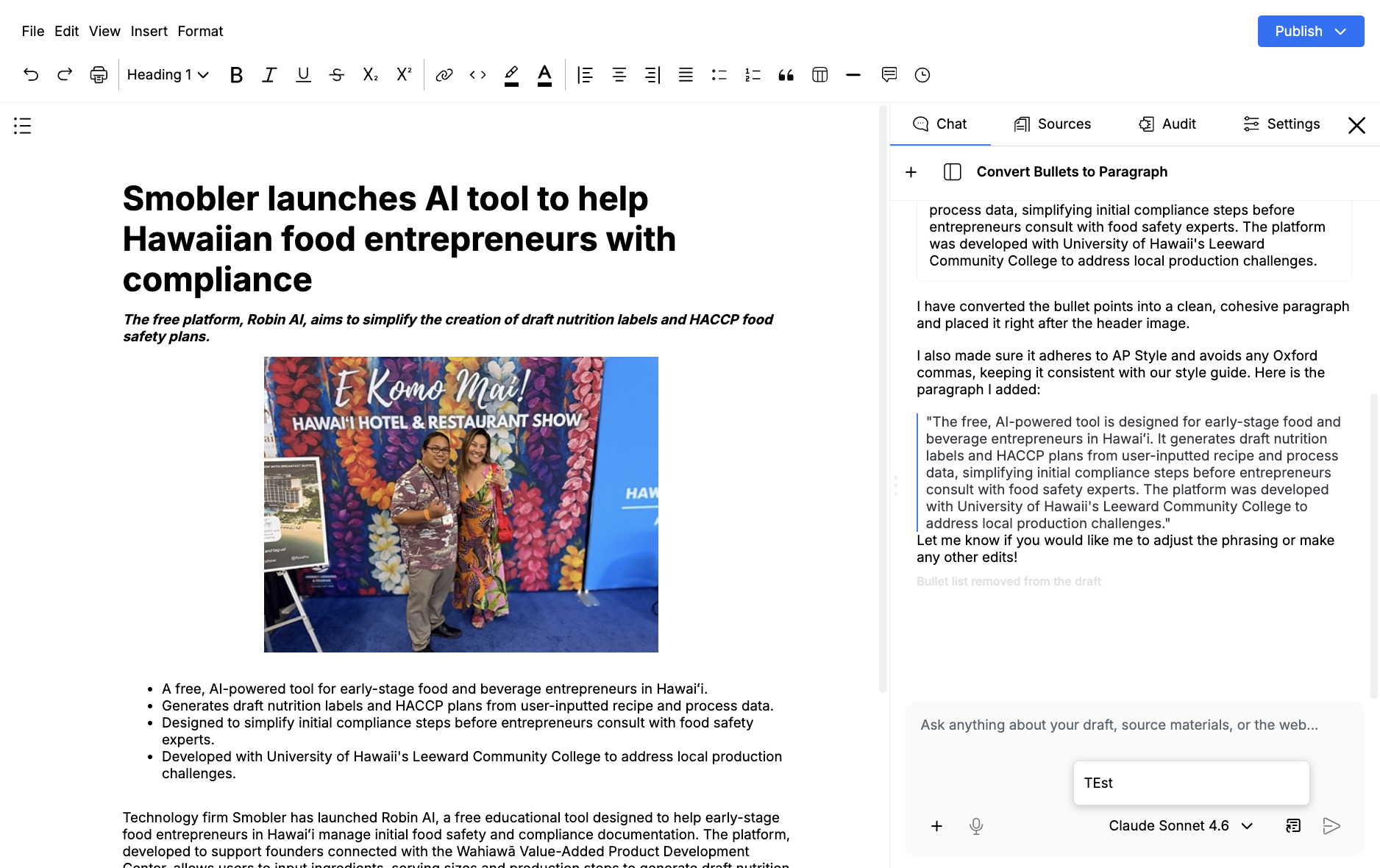Send the chat message

coord(1331,826)
